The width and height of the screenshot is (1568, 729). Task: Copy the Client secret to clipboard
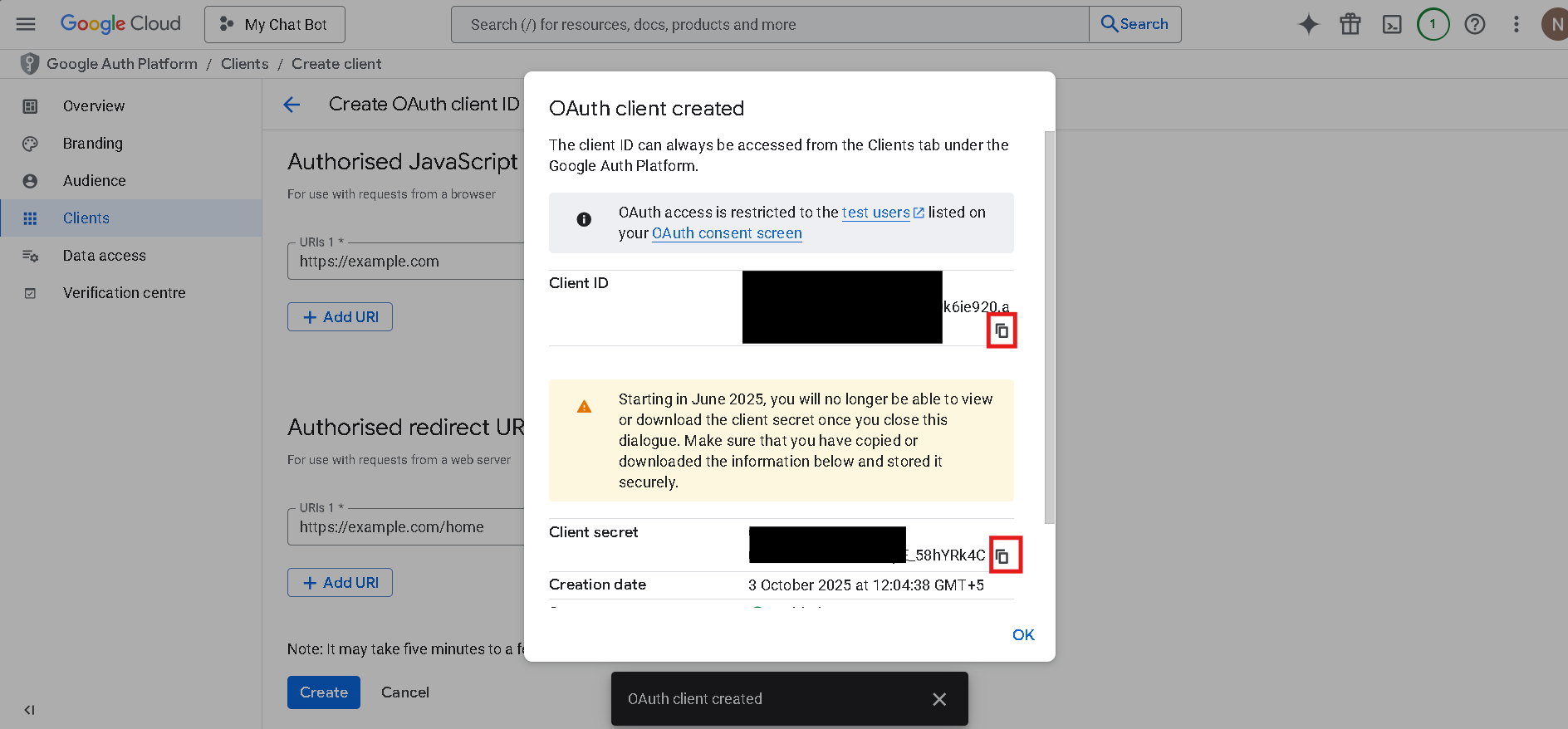click(1002, 555)
